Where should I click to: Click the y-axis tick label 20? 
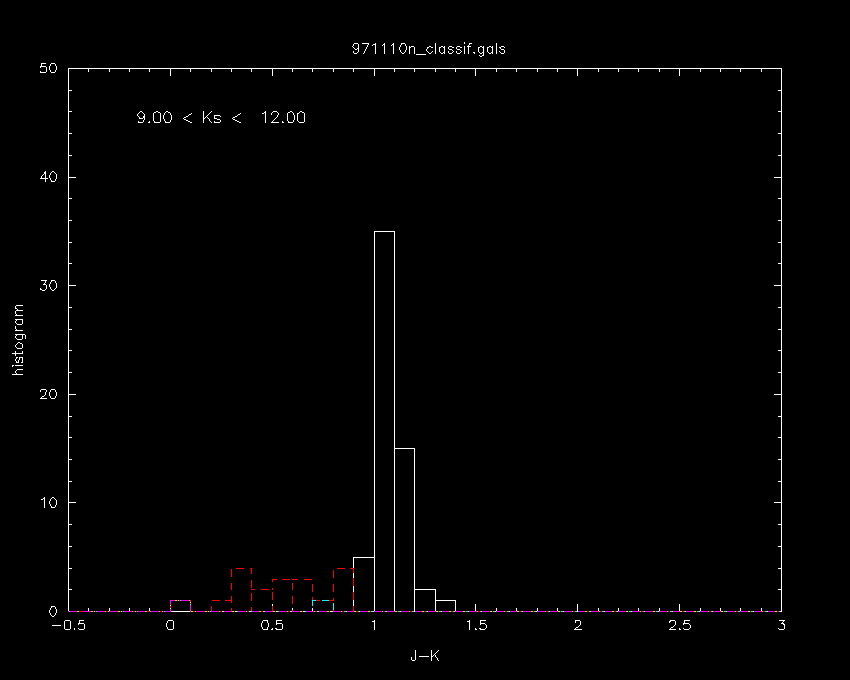(x=49, y=394)
